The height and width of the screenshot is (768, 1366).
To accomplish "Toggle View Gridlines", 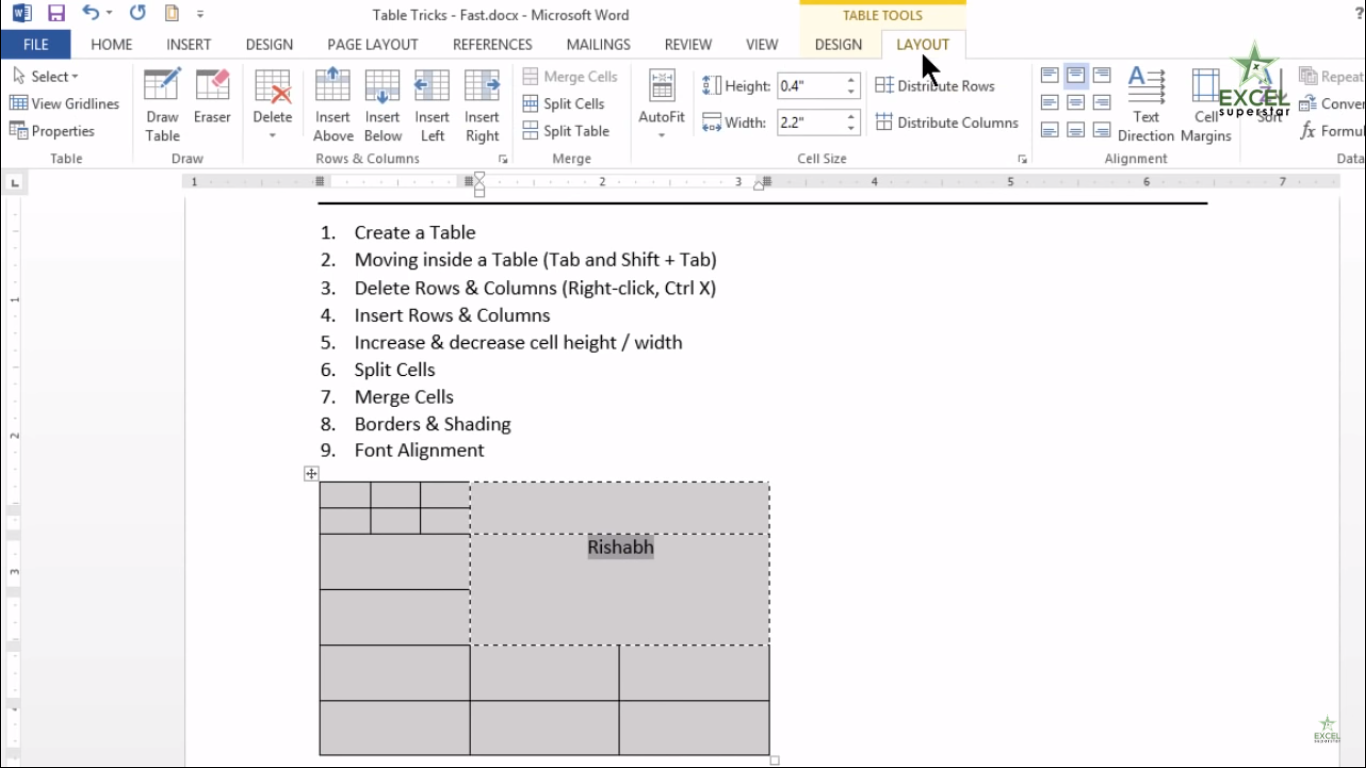I will [64, 103].
